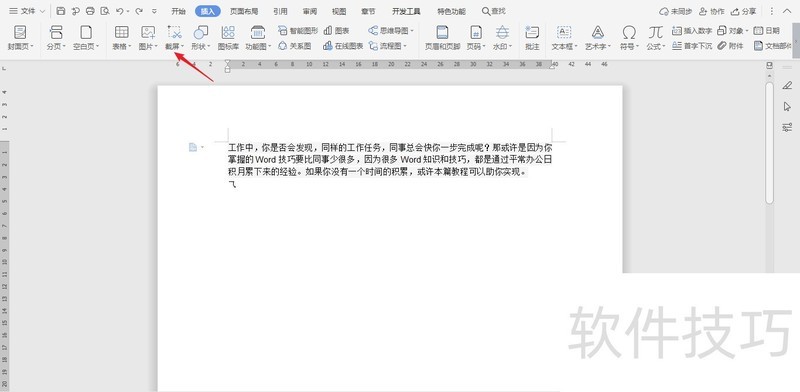Click the 首字下沉 drop cap button

692,46
